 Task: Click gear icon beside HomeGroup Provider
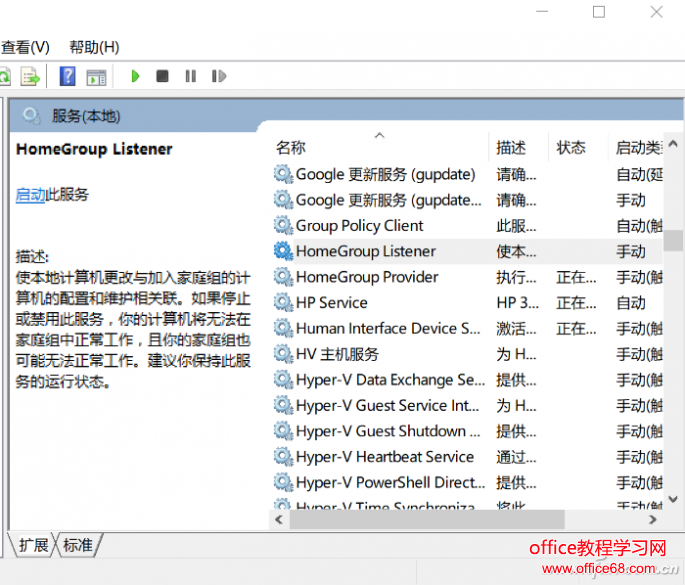283,277
